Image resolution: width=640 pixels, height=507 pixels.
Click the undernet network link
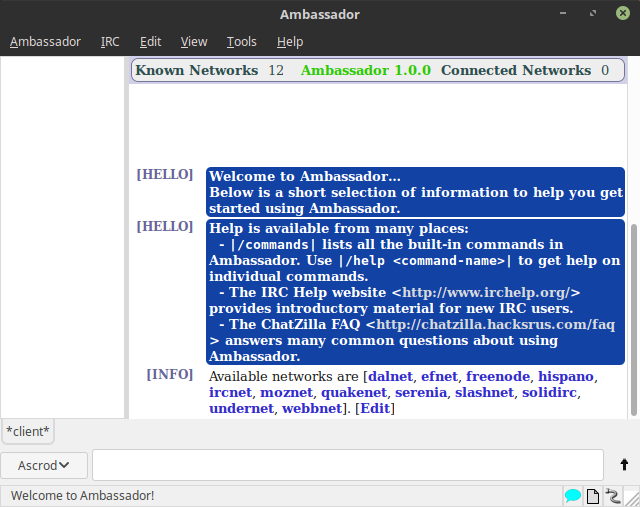tap(241, 408)
